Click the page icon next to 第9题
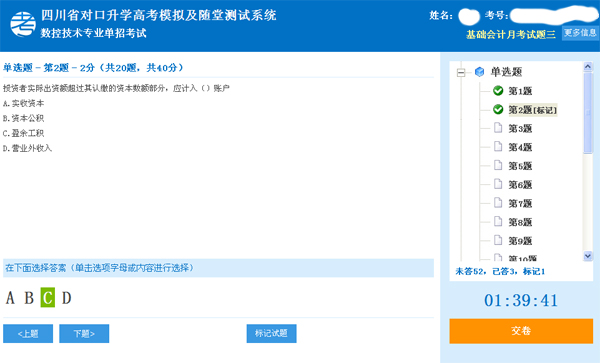Image resolution: width=600 pixels, height=363 pixels. (498, 240)
